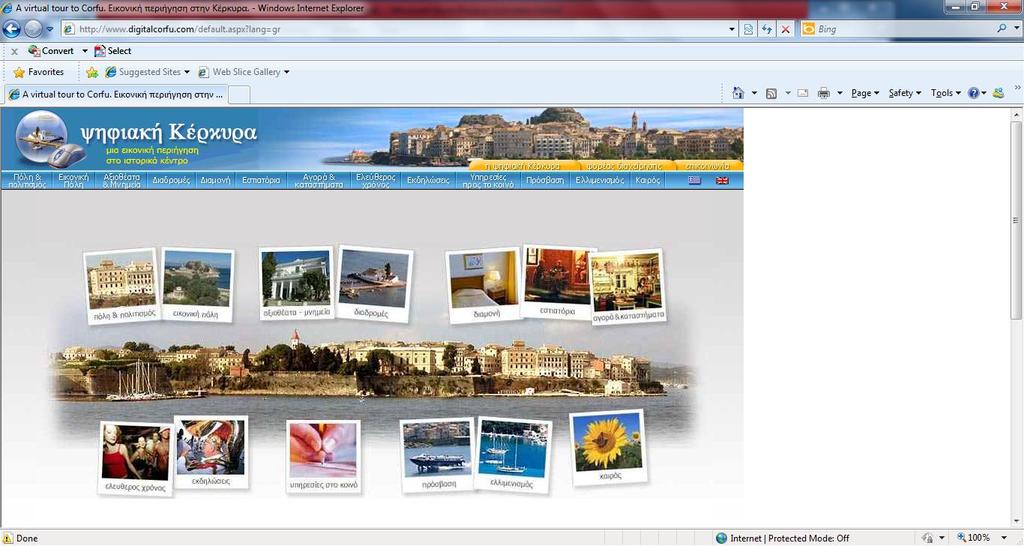Image resolution: width=1024 pixels, height=546 pixels.
Task: Click the Select toolbar button
Action: click(113, 51)
